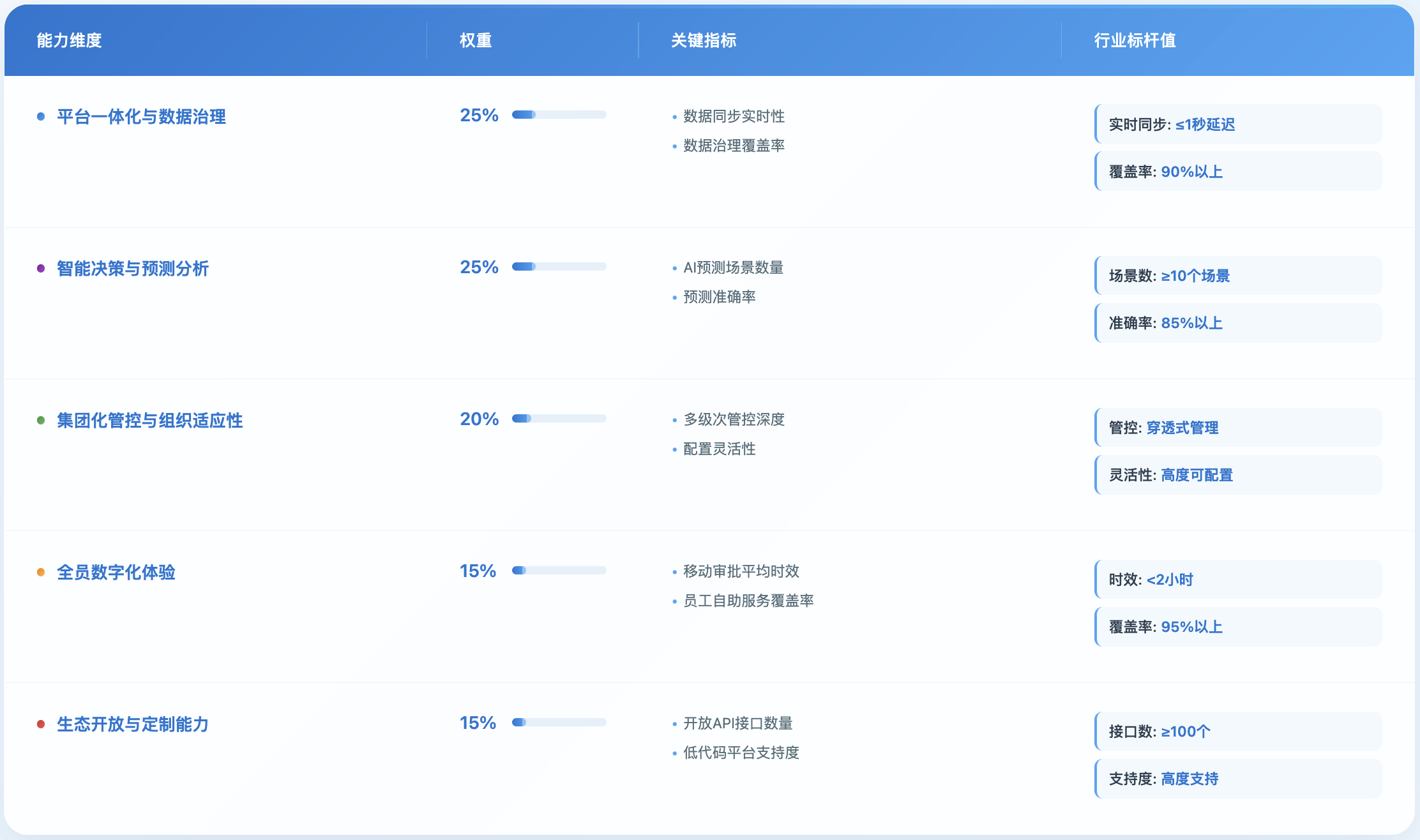The image size is (1420, 840).
Task: Click the orange dot beside 全员数字化体验
Action: coord(41,573)
